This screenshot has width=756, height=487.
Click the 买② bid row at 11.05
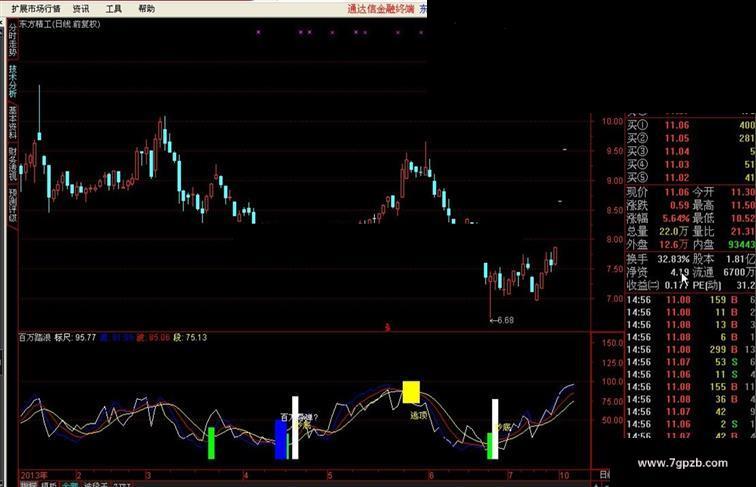[x=690, y=138]
